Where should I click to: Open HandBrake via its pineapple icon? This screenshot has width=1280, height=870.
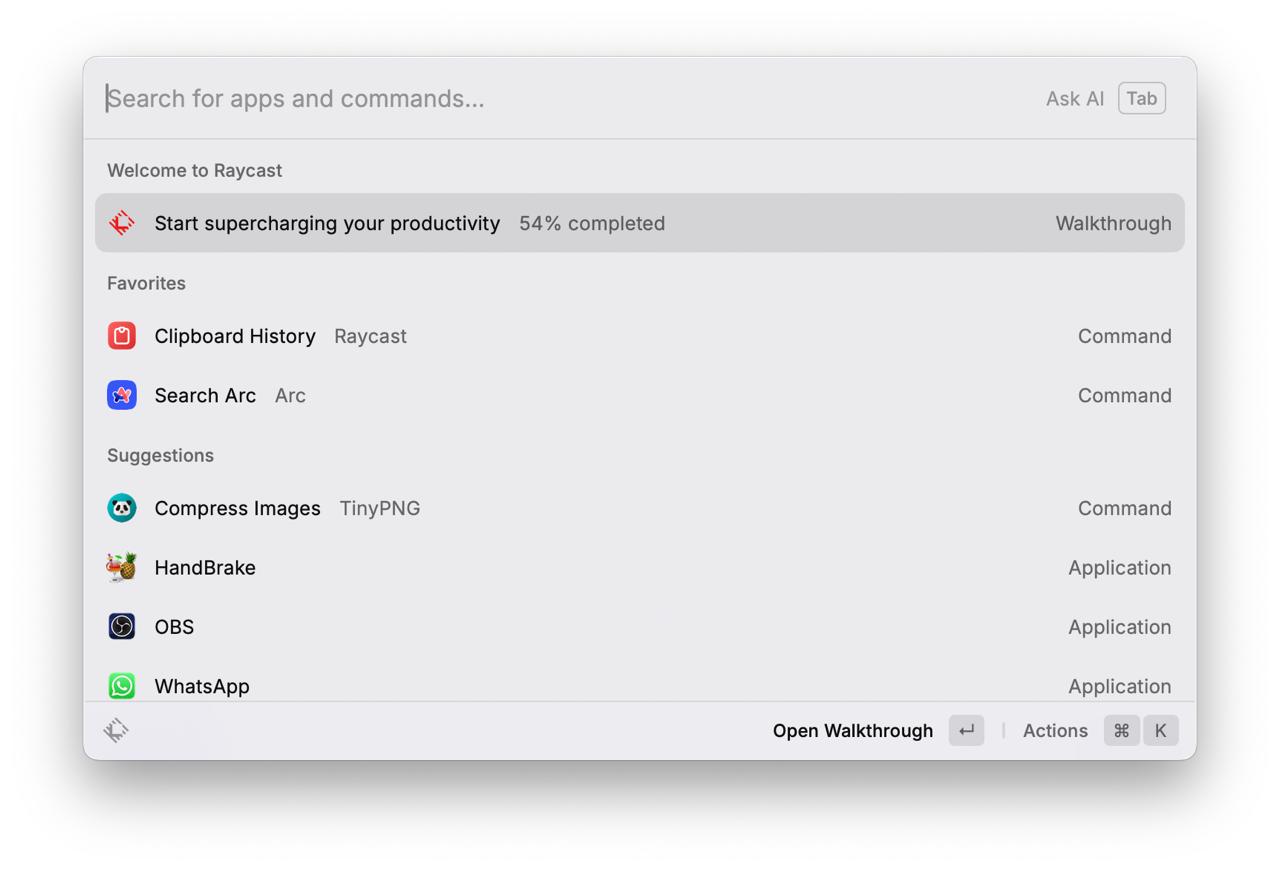click(x=122, y=567)
